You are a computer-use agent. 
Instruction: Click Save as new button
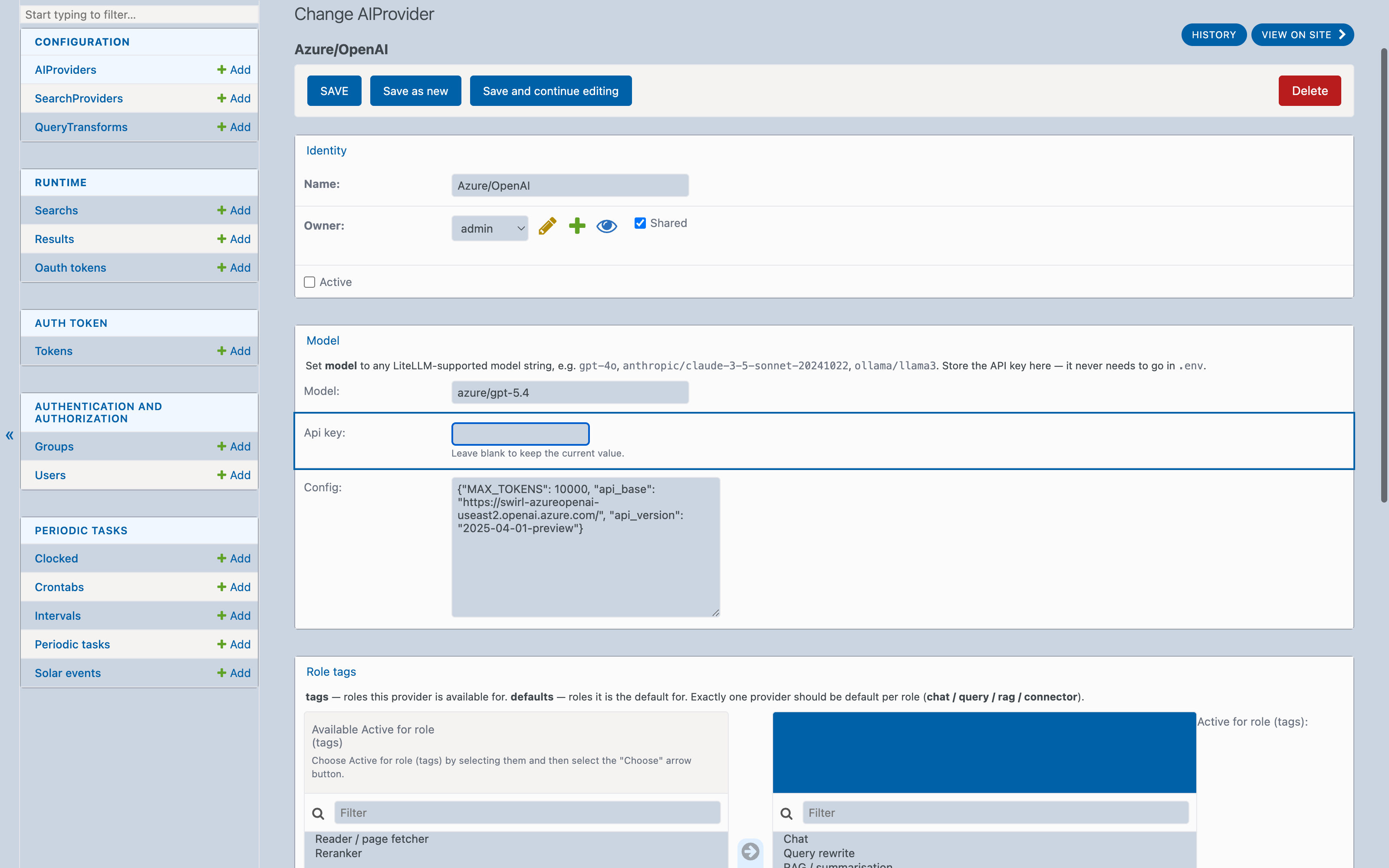coord(415,91)
